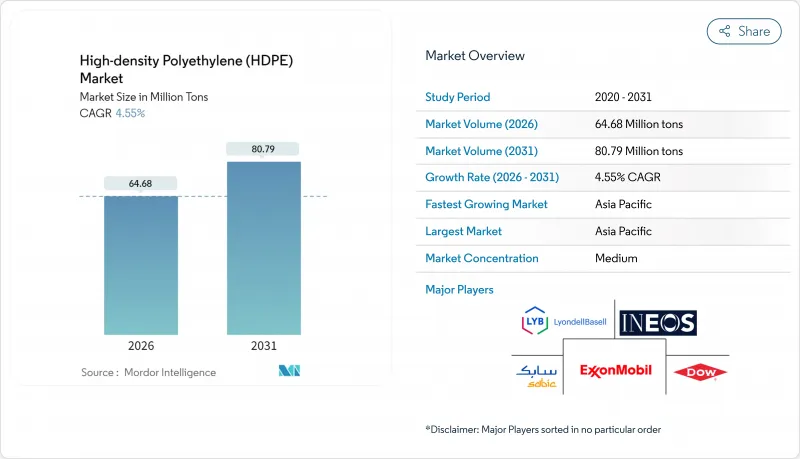Click the Share button
The height and width of the screenshot is (459, 800).
tap(744, 31)
